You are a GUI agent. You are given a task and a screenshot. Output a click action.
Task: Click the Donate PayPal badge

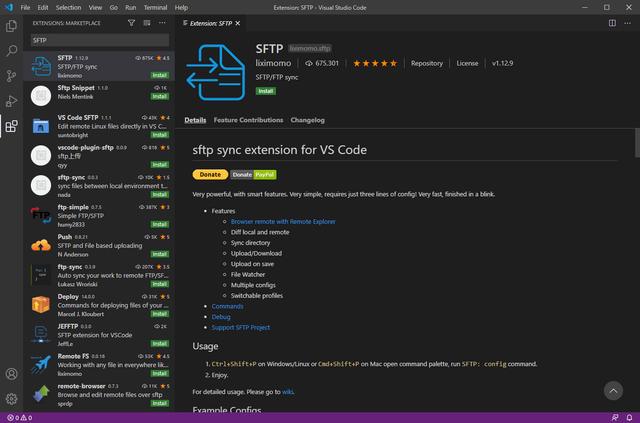click(x=253, y=174)
